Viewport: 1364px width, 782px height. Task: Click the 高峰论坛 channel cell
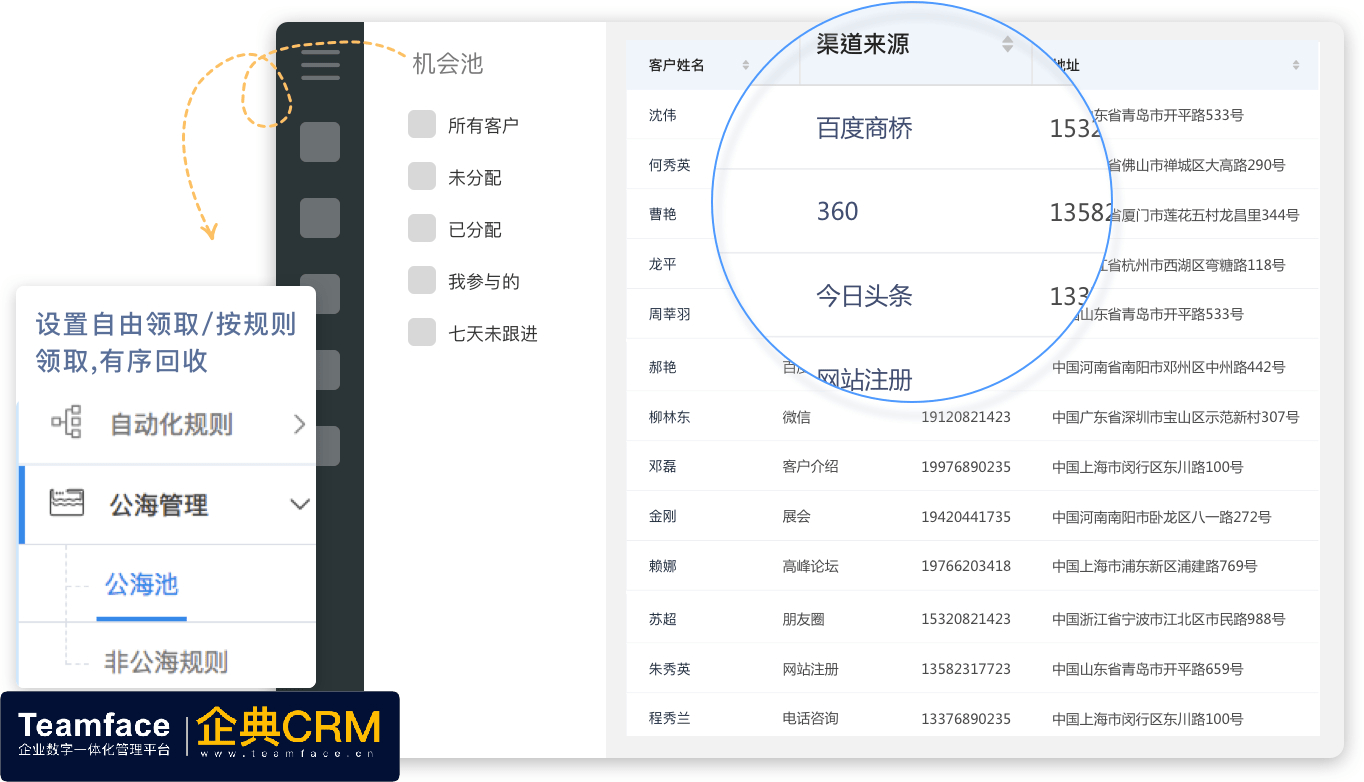coord(810,566)
